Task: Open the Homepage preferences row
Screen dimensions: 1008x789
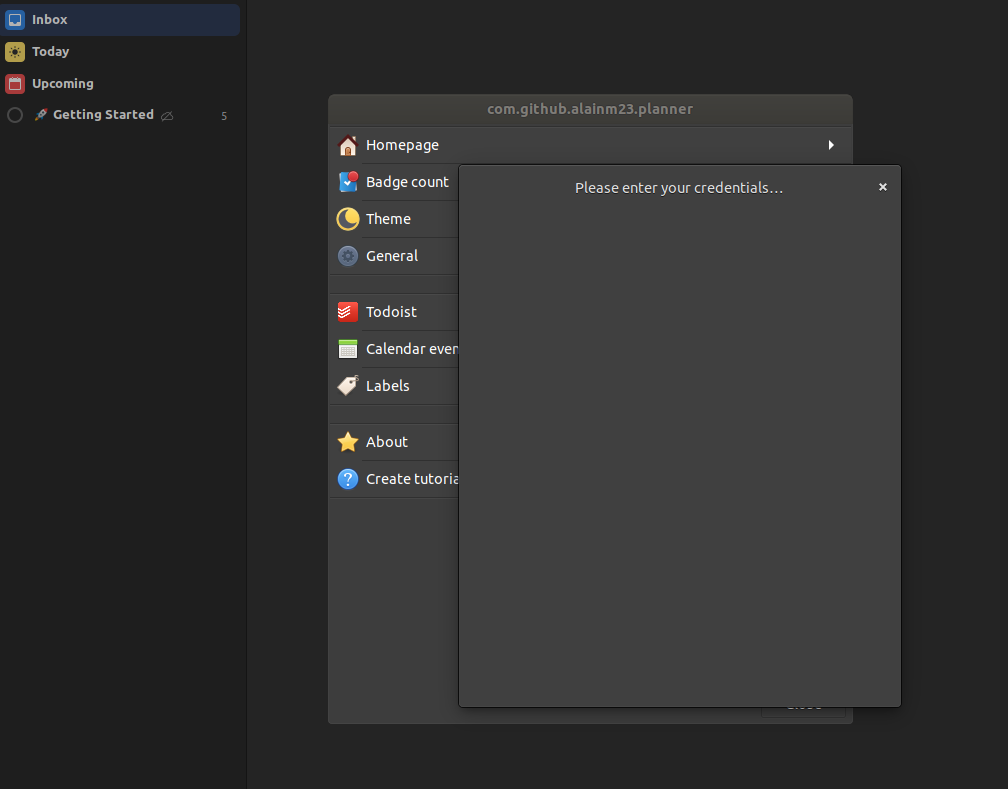Action: point(590,145)
